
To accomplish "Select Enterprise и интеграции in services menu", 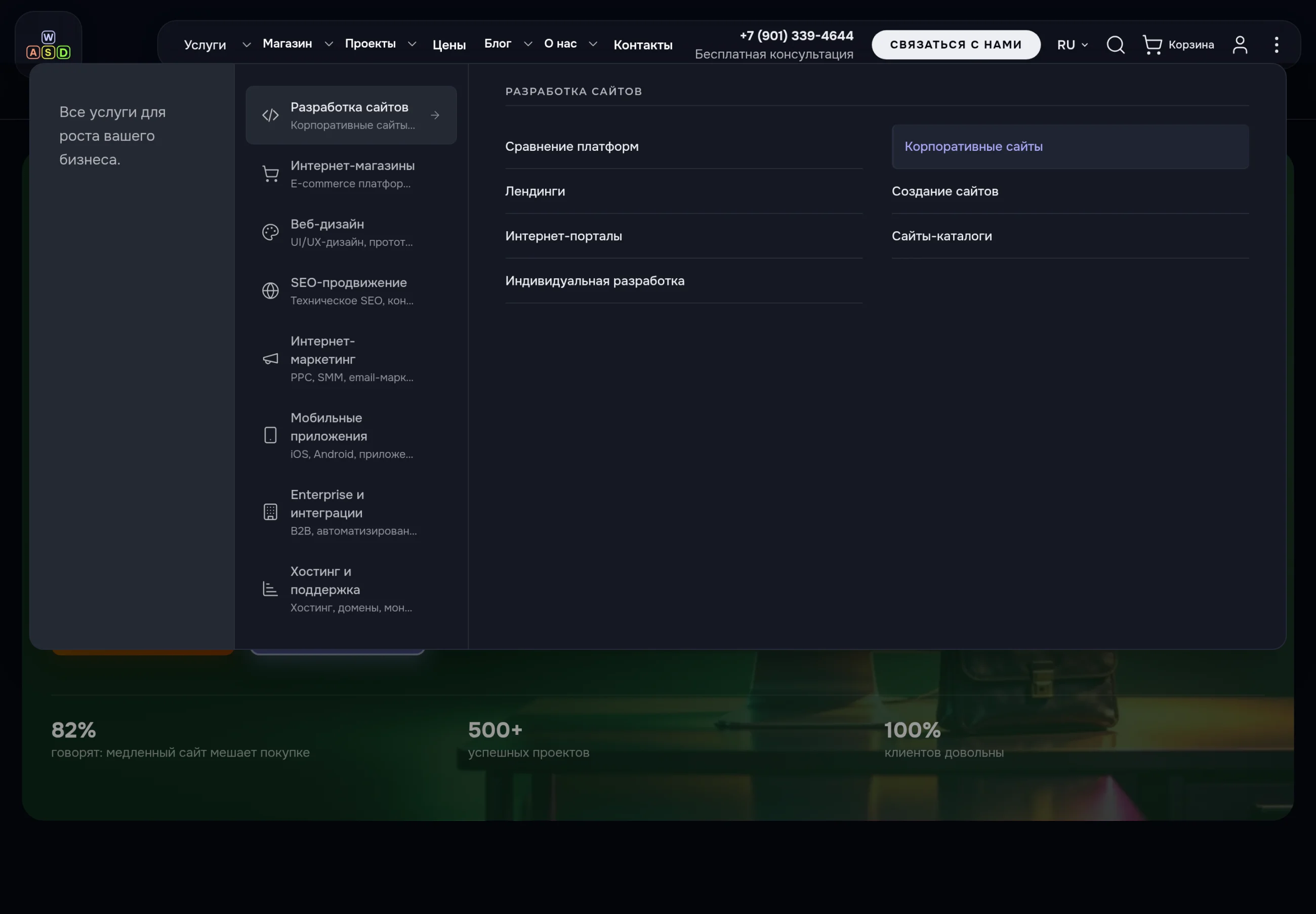I will (351, 512).
